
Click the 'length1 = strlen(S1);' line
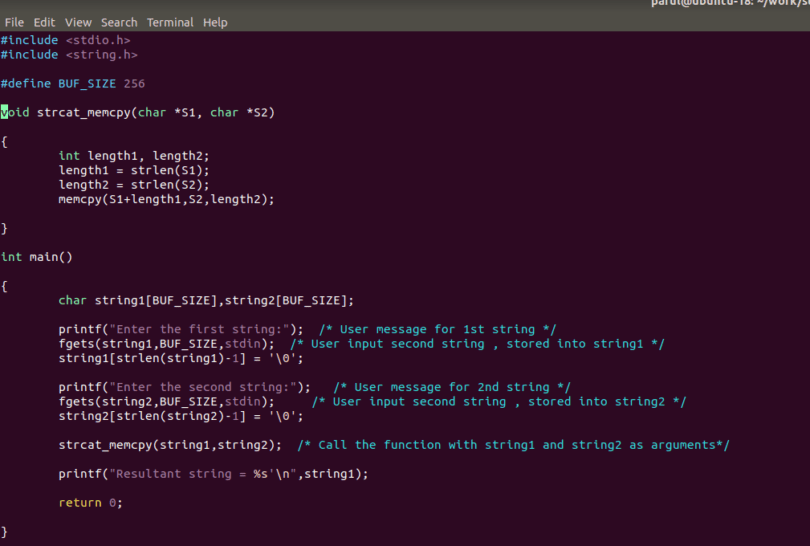[134, 170]
